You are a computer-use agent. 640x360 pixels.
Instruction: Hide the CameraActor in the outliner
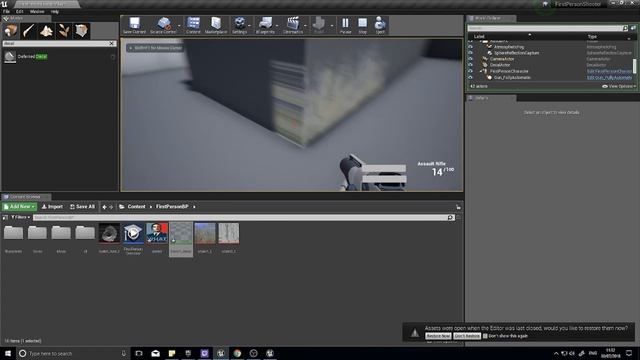(x=471, y=59)
